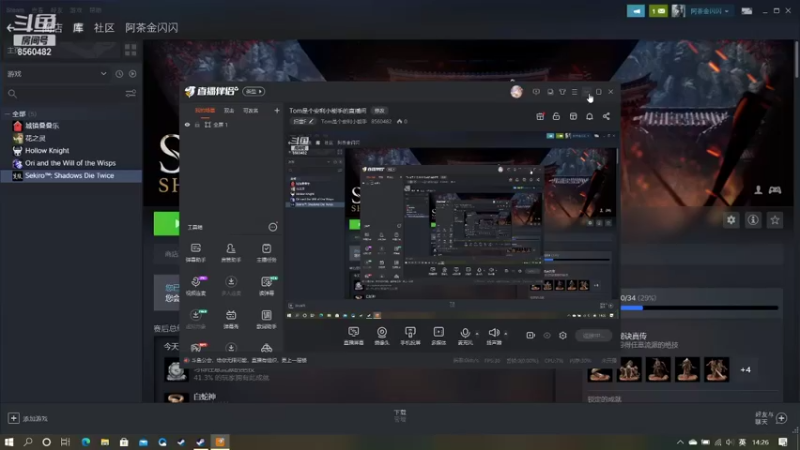800x450 pixels.
Task: Open microphone options arrow beside 麦克风
Action: point(477,334)
